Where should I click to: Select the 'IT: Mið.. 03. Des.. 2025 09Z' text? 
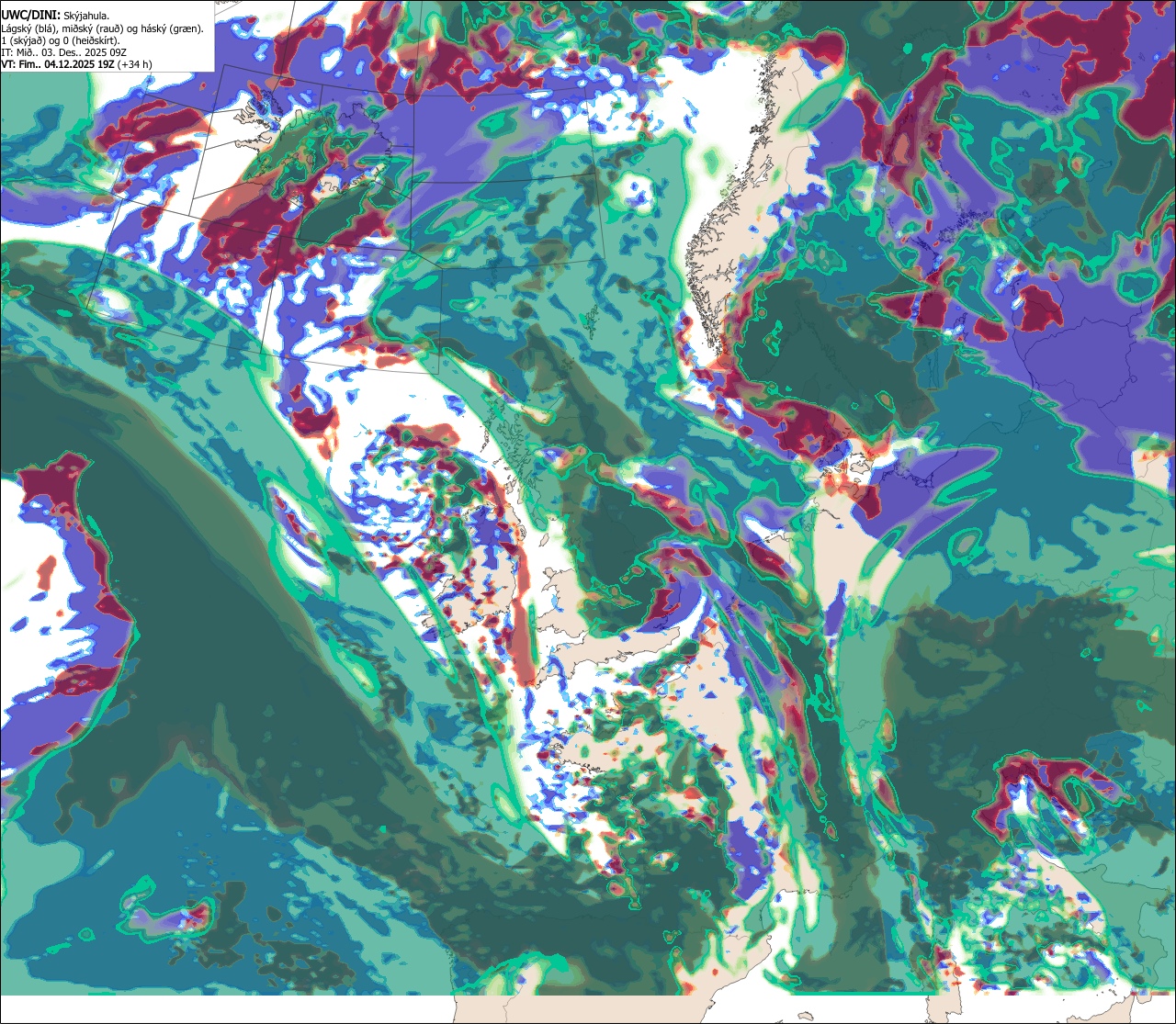tap(64, 51)
